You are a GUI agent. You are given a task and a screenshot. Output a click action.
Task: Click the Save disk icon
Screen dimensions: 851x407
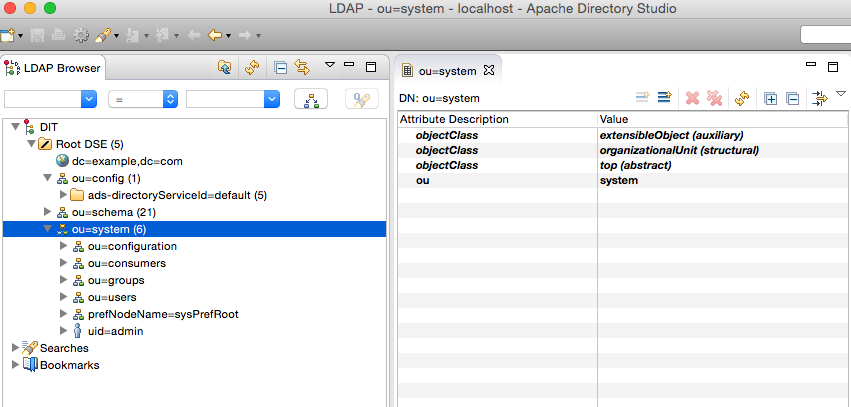(37, 36)
